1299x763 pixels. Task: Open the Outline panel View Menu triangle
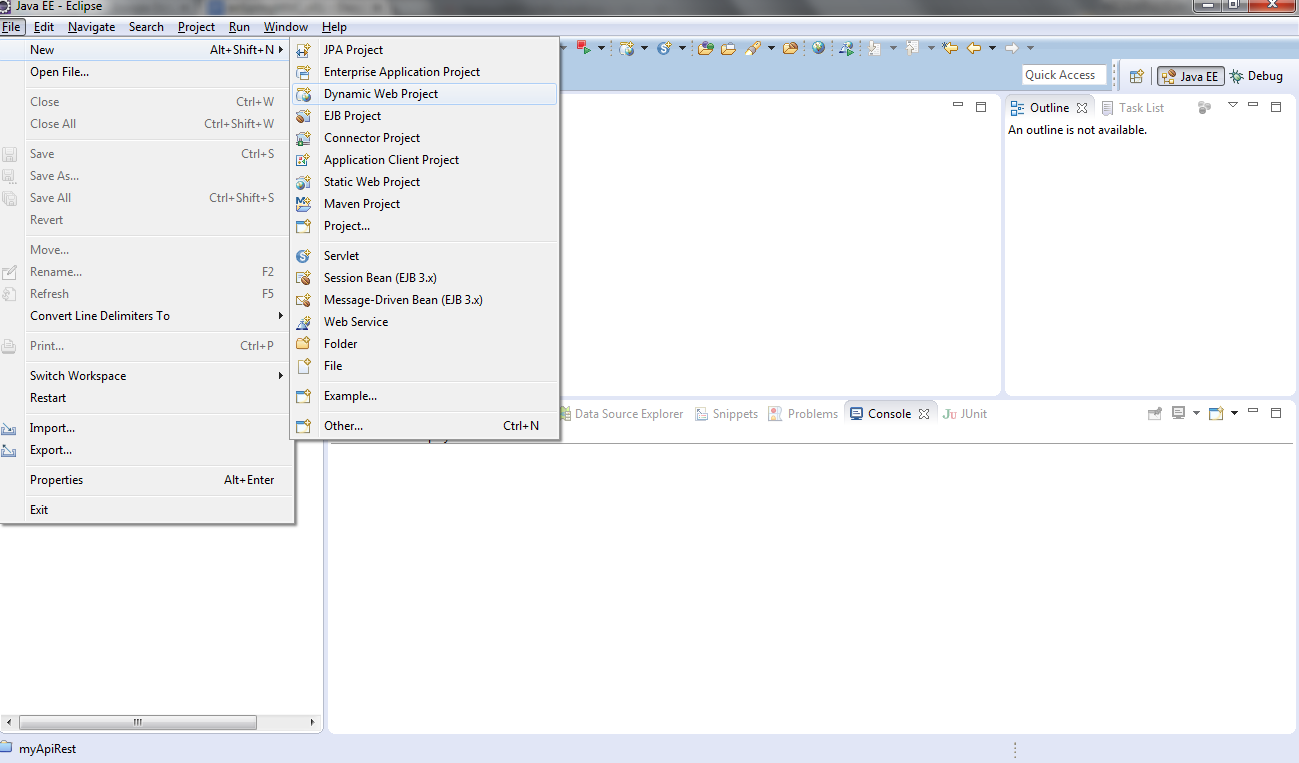point(1233,105)
